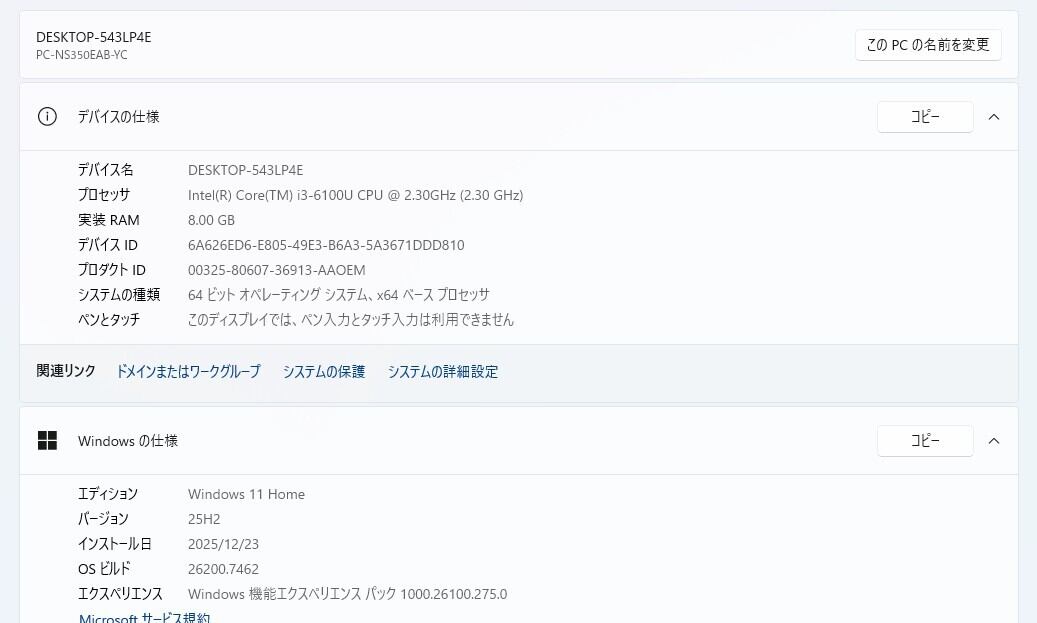
Task: Select system type value 64 ビット オペレーティング システム
Action: pyautogui.click(x=339, y=295)
